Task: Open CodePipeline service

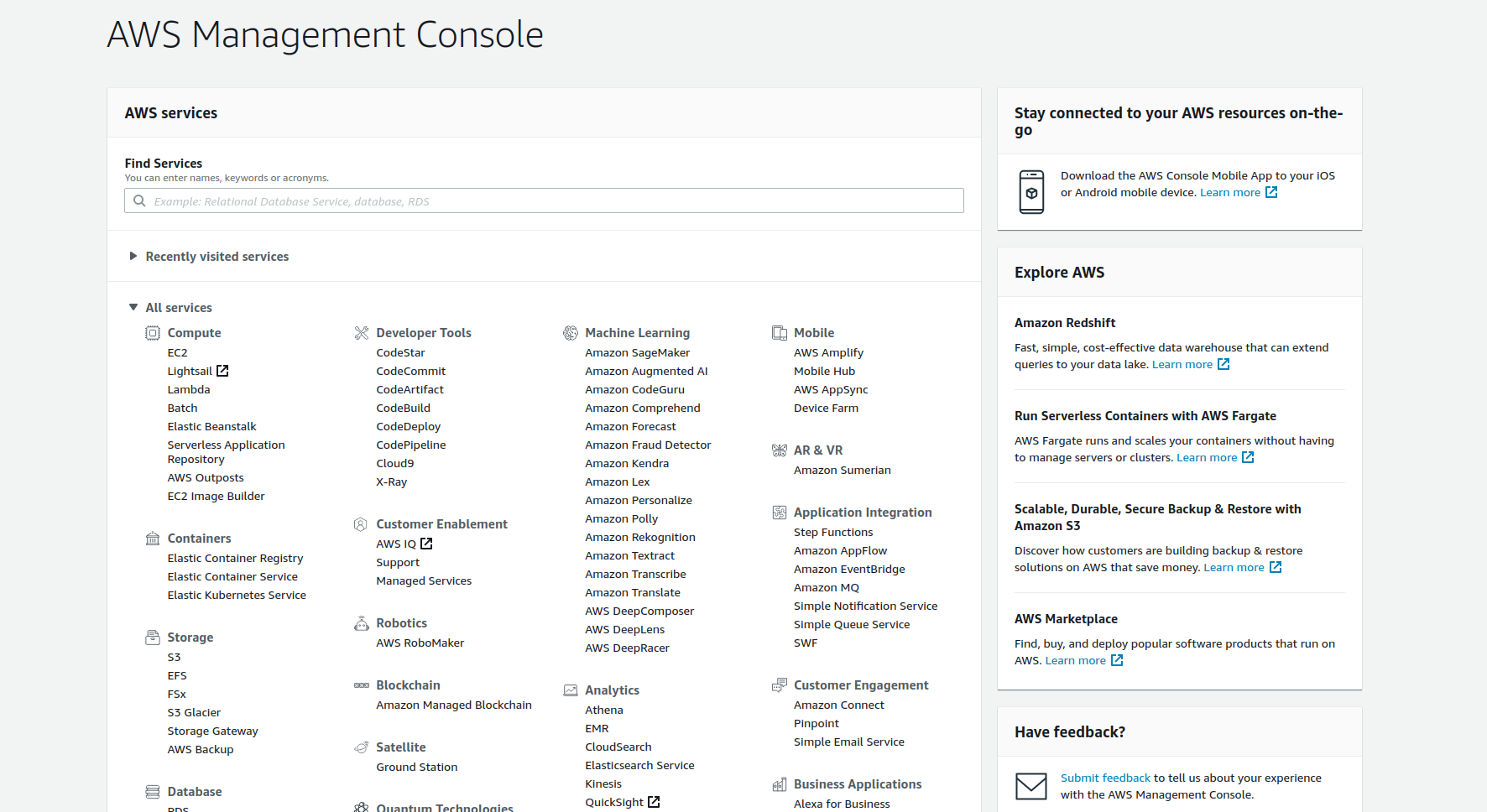Action: tap(411, 445)
